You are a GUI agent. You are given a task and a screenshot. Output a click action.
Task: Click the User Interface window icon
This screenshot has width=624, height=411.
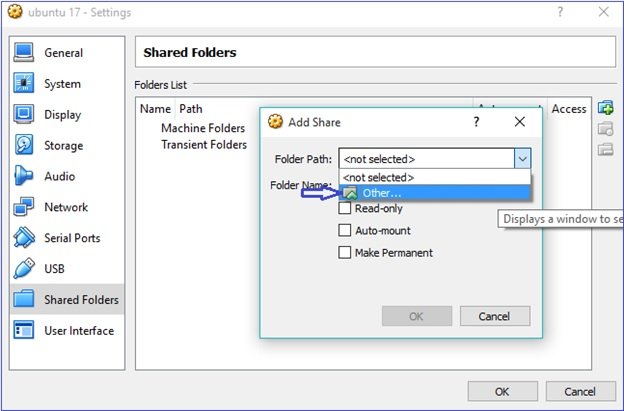coord(23,330)
